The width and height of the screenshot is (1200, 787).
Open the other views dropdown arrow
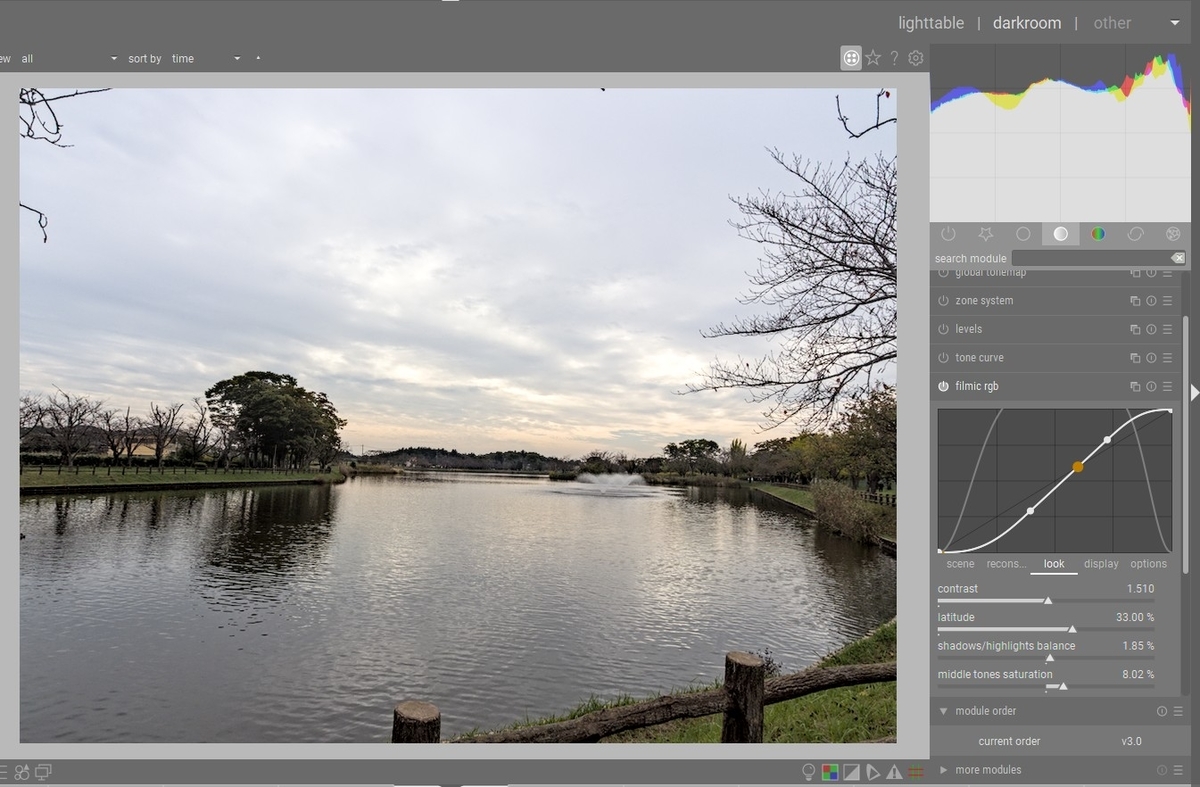coord(1174,23)
